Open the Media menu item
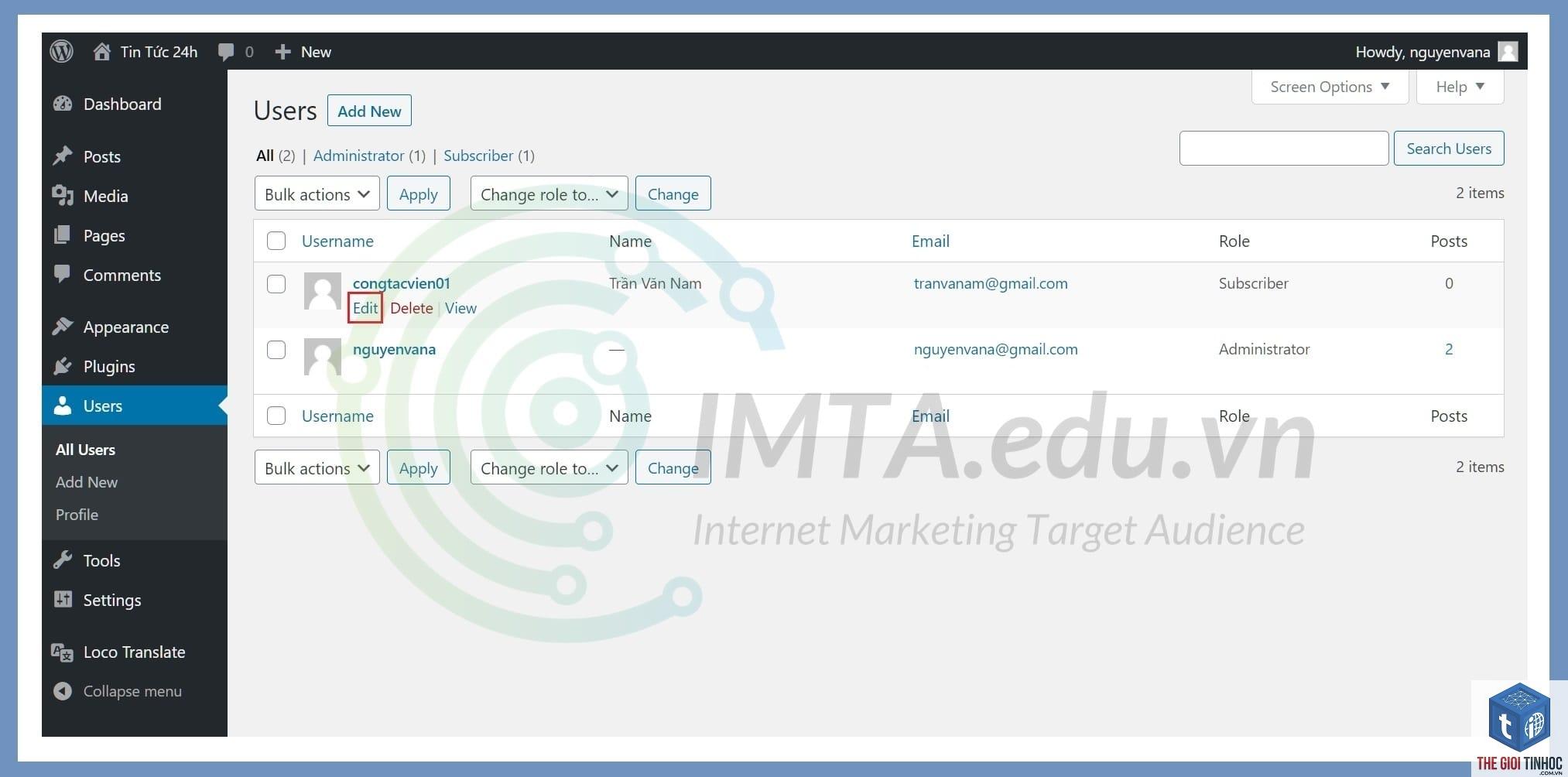 [x=106, y=196]
